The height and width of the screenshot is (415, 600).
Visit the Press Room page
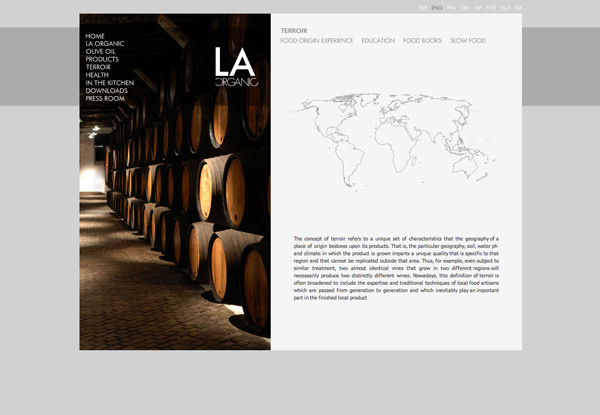point(105,99)
